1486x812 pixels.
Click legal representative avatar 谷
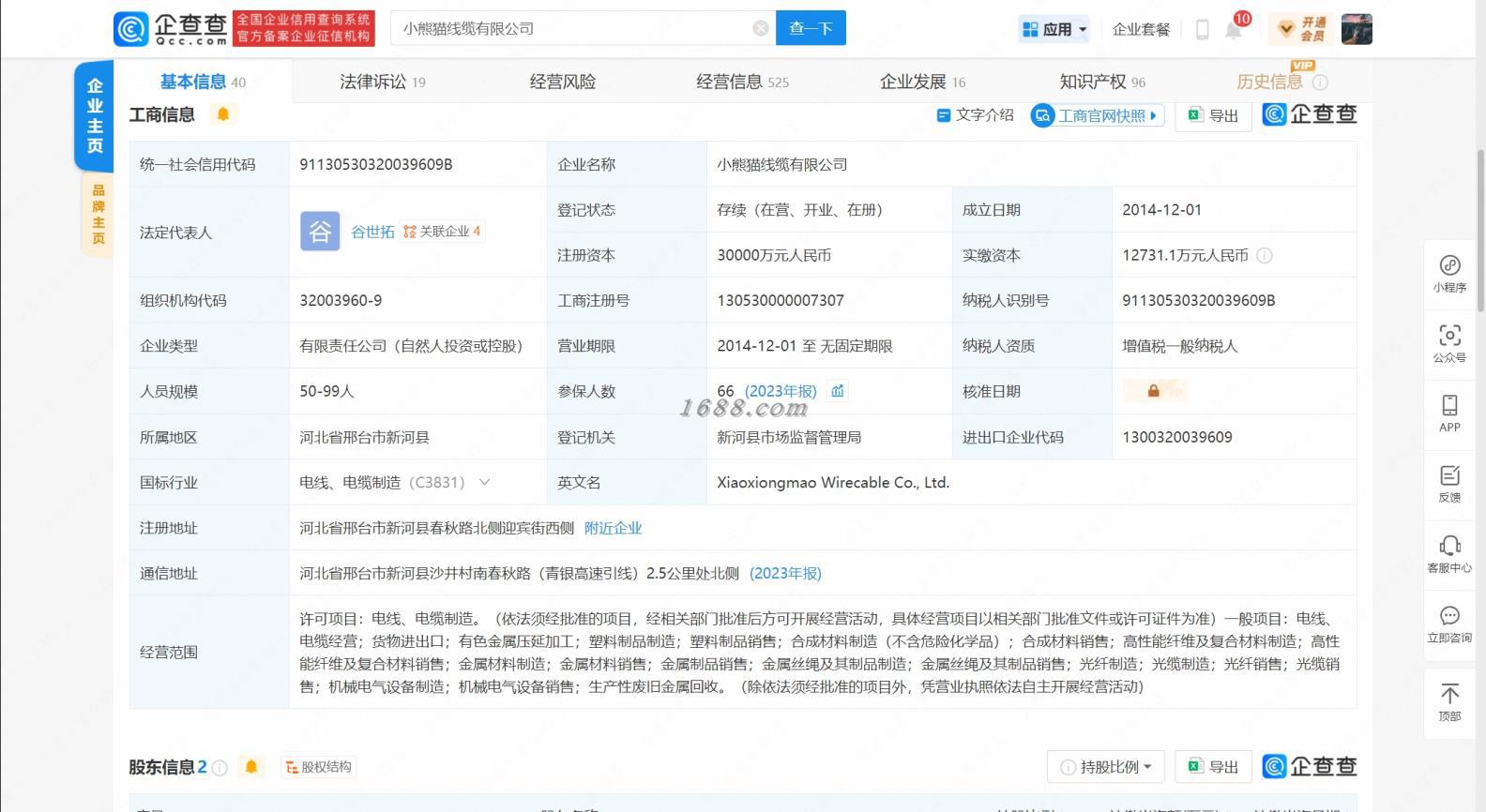320,232
